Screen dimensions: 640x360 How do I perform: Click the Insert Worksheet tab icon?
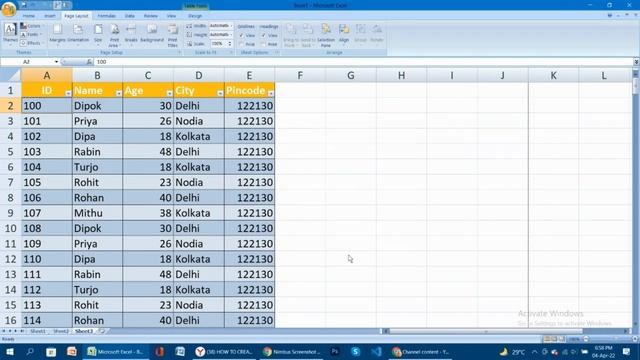pos(102,331)
